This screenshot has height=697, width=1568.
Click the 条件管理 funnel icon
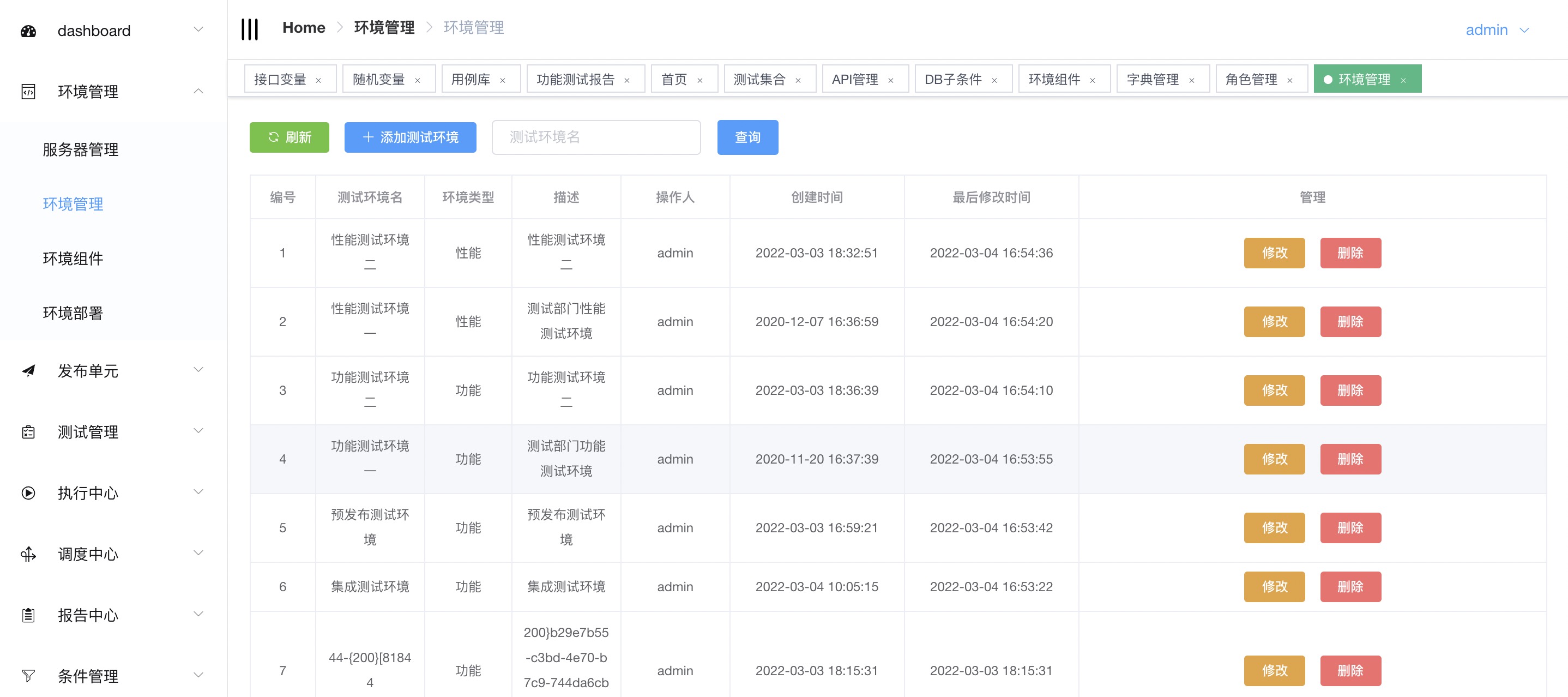[28, 675]
